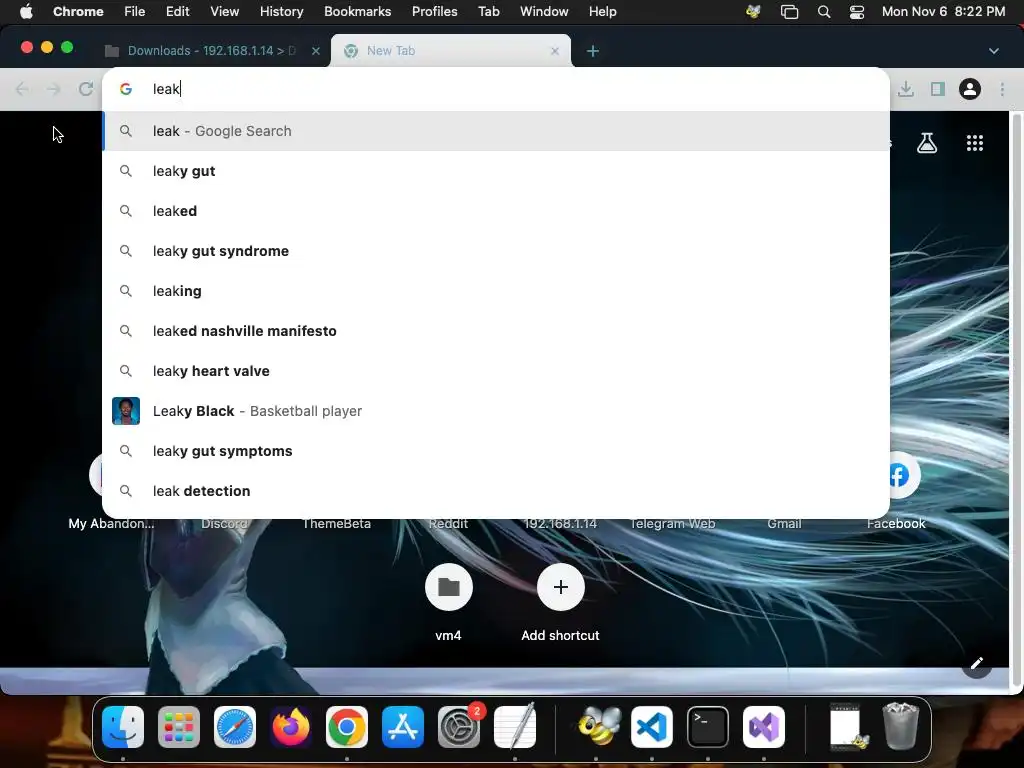Reload page with the refresh icon

point(86,89)
